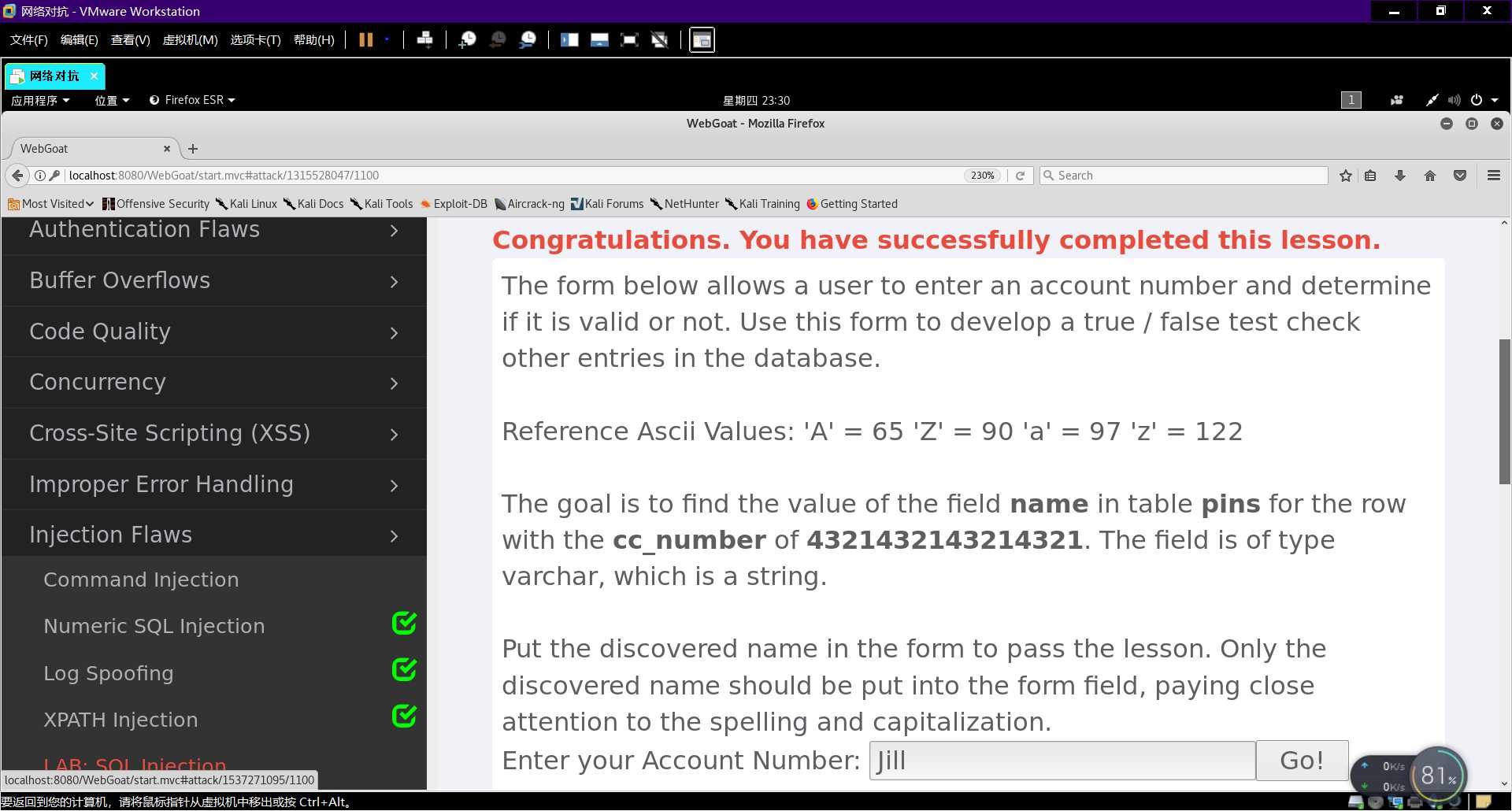1512x811 pixels.
Task: Expand the Concurrency category
Action: click(x=214, y=382)
